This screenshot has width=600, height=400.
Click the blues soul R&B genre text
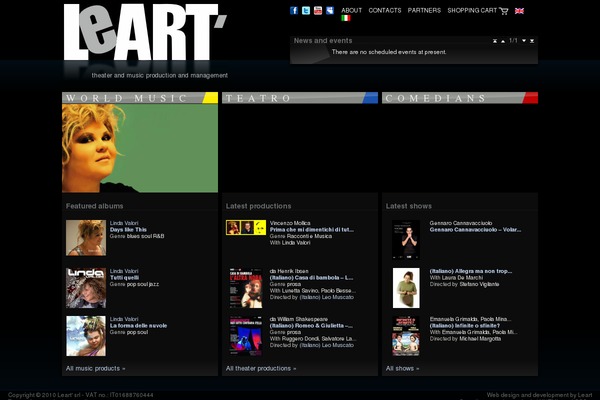[x=145, y=236]
